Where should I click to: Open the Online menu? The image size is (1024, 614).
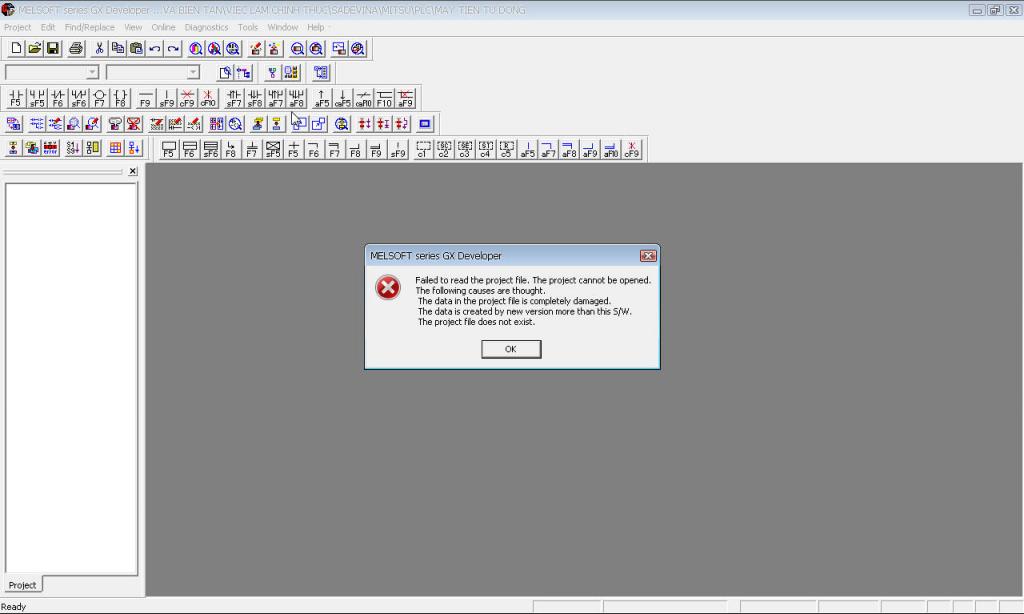pos(163,27)
